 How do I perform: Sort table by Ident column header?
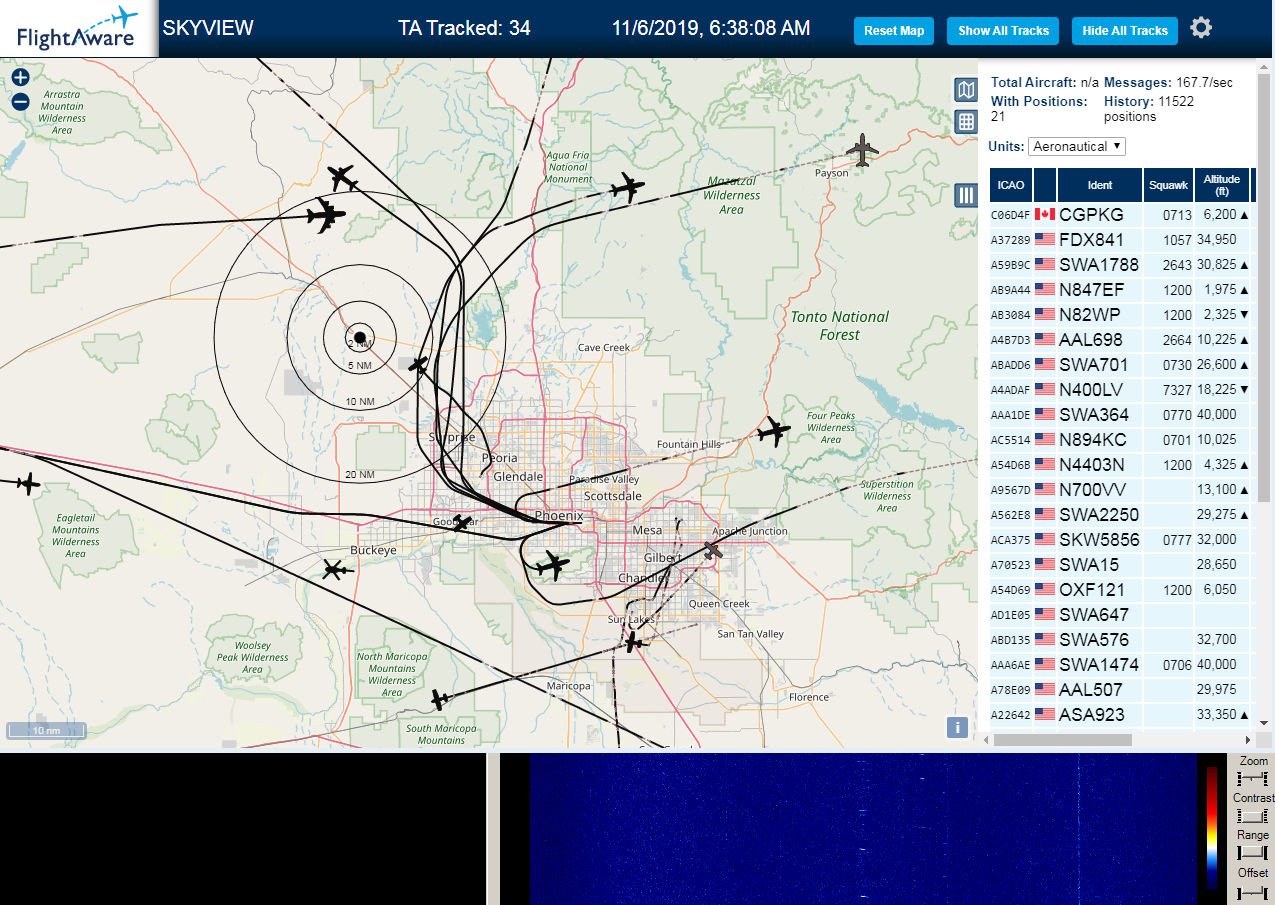click(1100, 185)
